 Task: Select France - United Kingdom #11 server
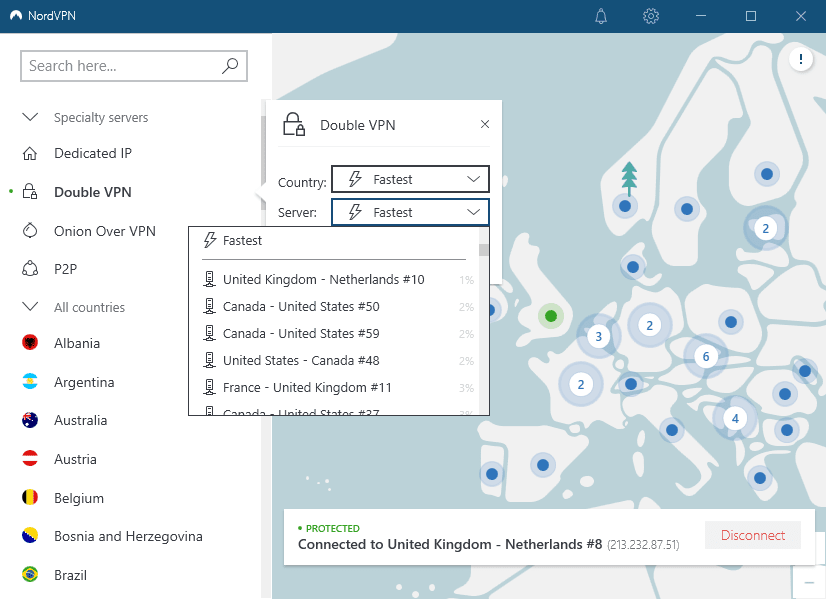333,387
